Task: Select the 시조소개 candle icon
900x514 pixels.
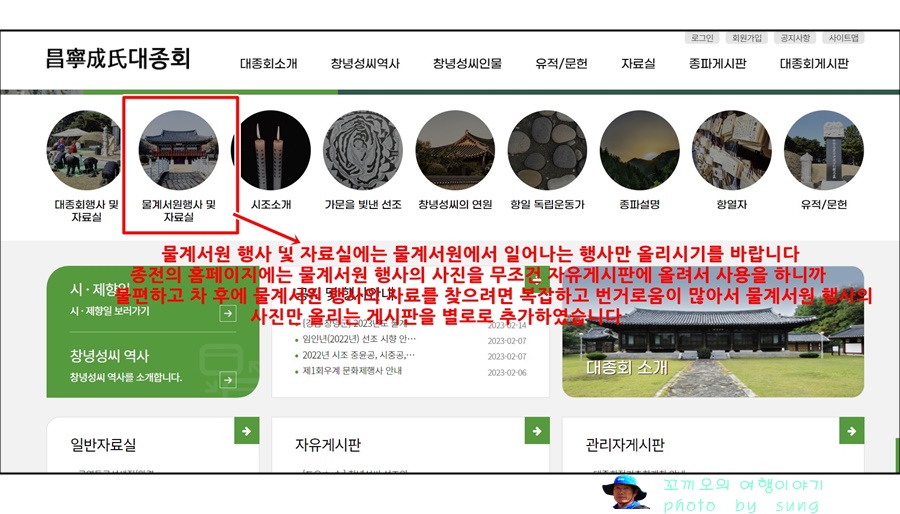Action: point(271,150)
